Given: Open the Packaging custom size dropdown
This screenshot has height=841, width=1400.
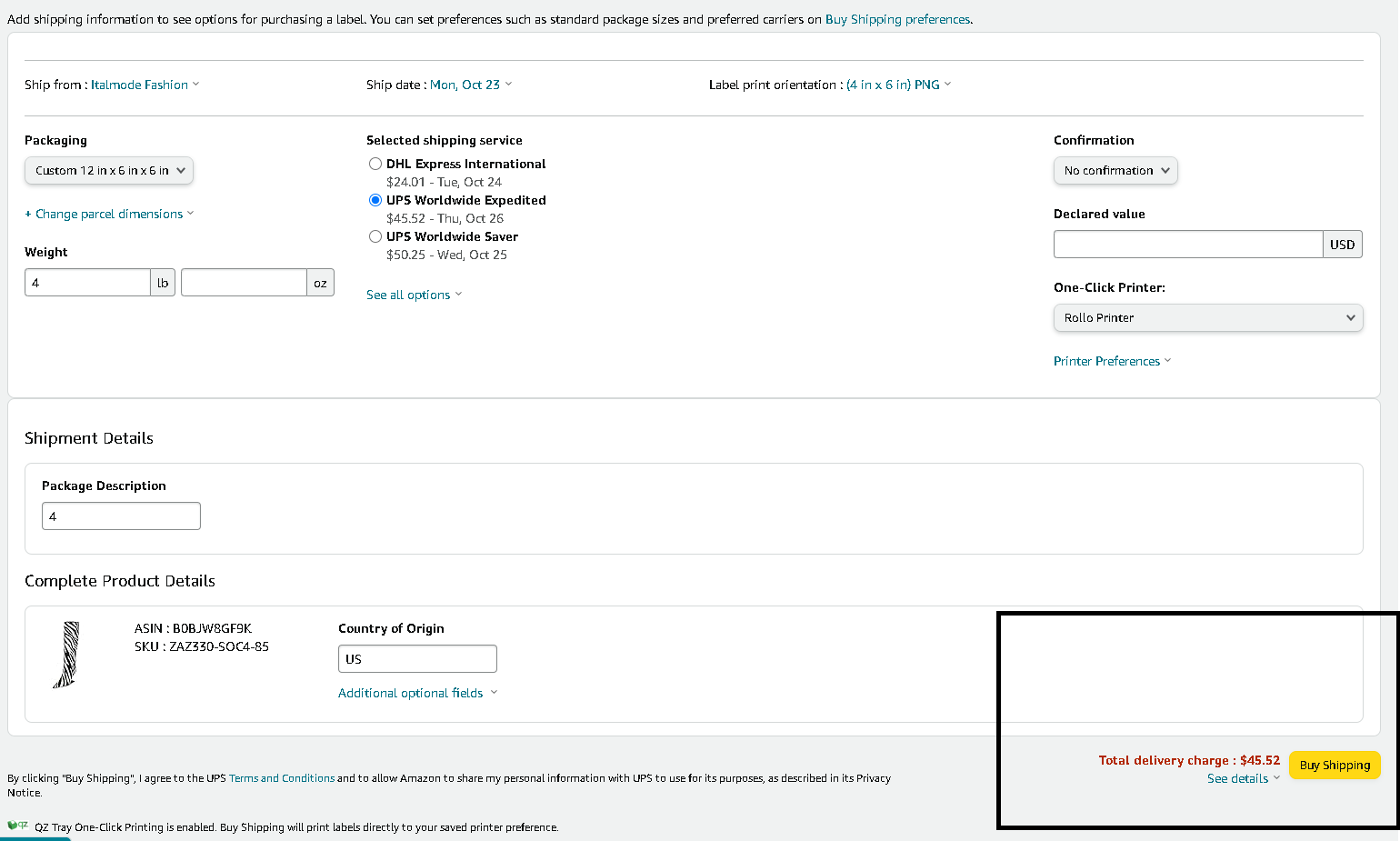Looking at the screenshot, I should pos(109,170).
